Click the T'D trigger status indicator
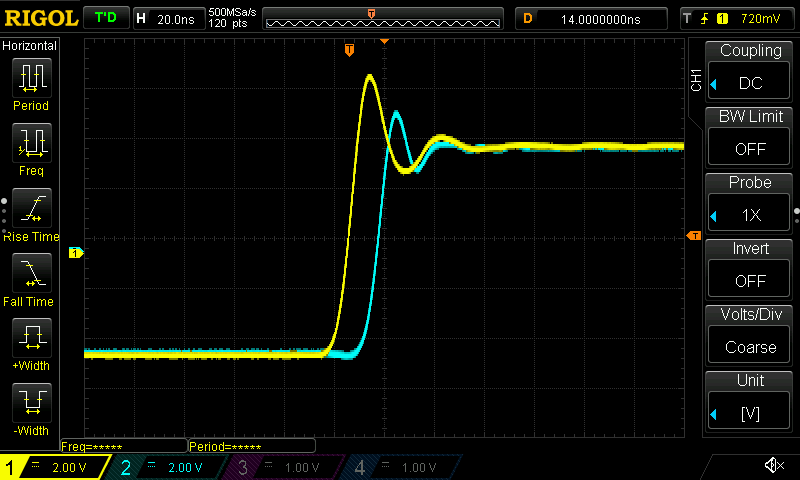Screen dimensions: 800x480 pos(106,18)
